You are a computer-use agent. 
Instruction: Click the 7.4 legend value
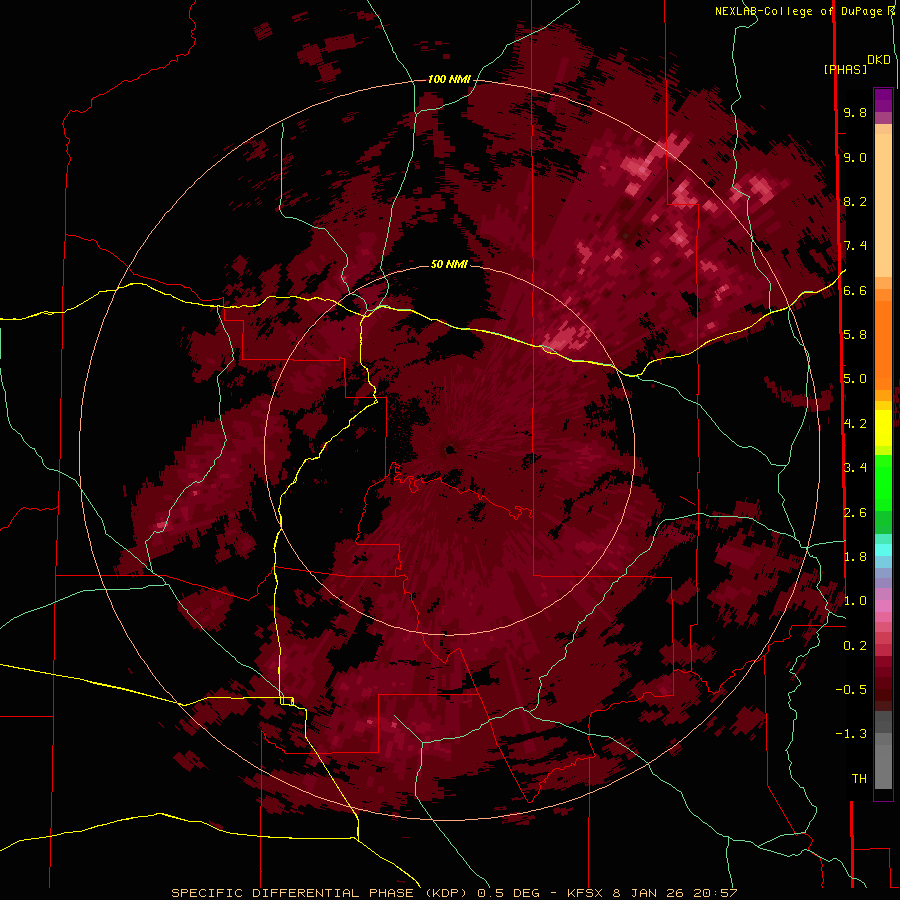pyautogui.click(x=855, y=246)
